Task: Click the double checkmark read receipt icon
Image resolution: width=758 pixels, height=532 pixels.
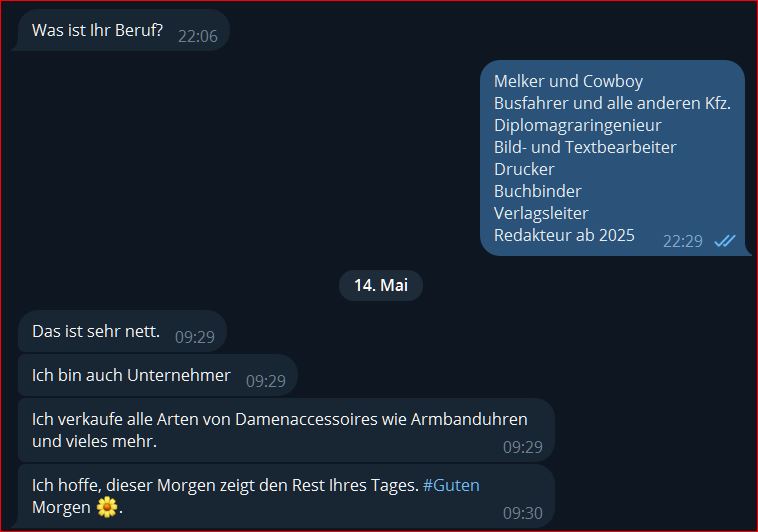Action: click(725, 240)
